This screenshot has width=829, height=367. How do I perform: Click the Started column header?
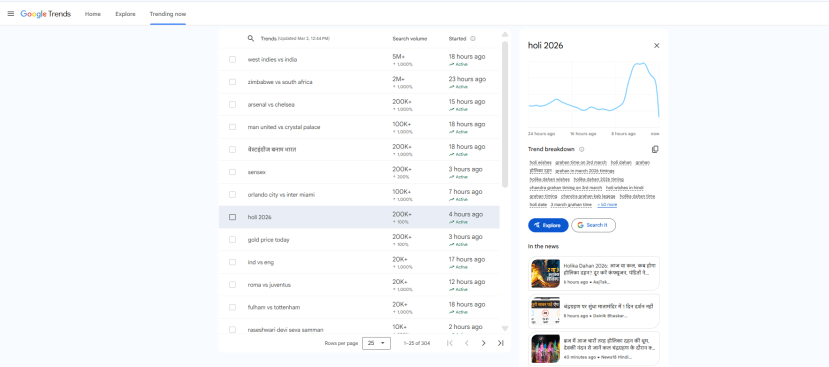click(457, 39)
